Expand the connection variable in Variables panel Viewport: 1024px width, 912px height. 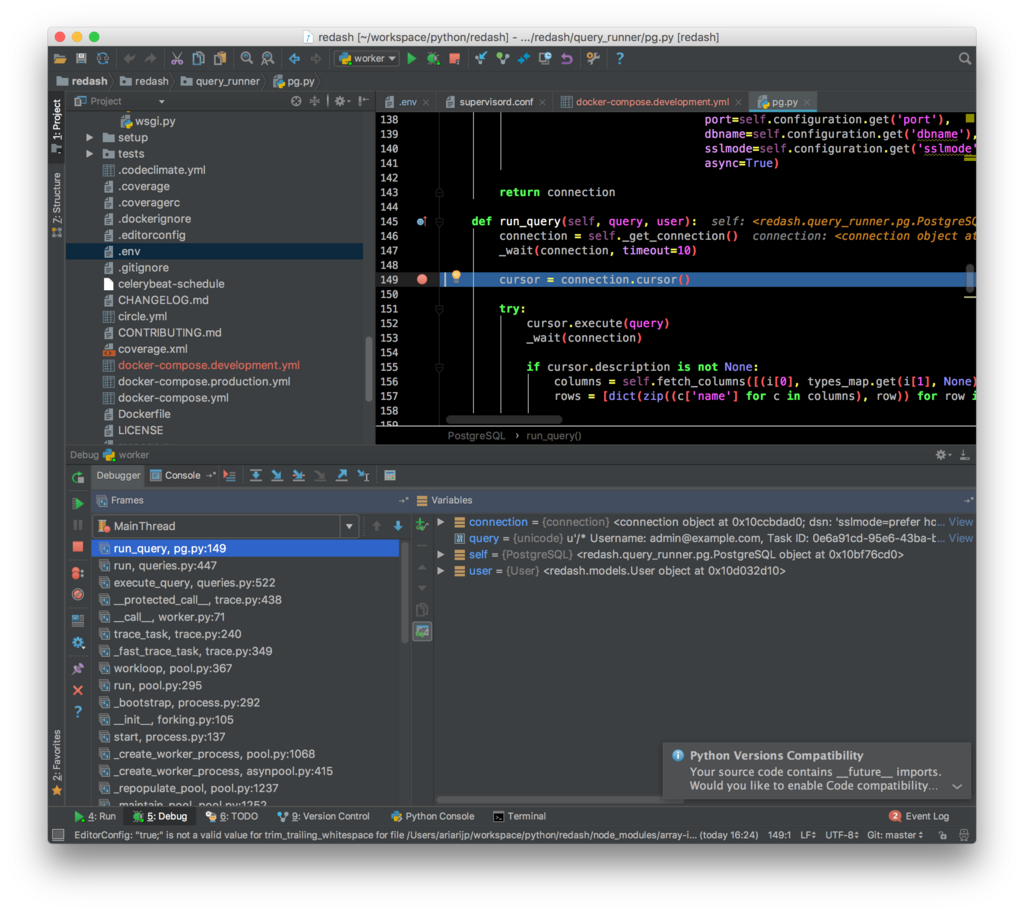[x=440, y=521]
